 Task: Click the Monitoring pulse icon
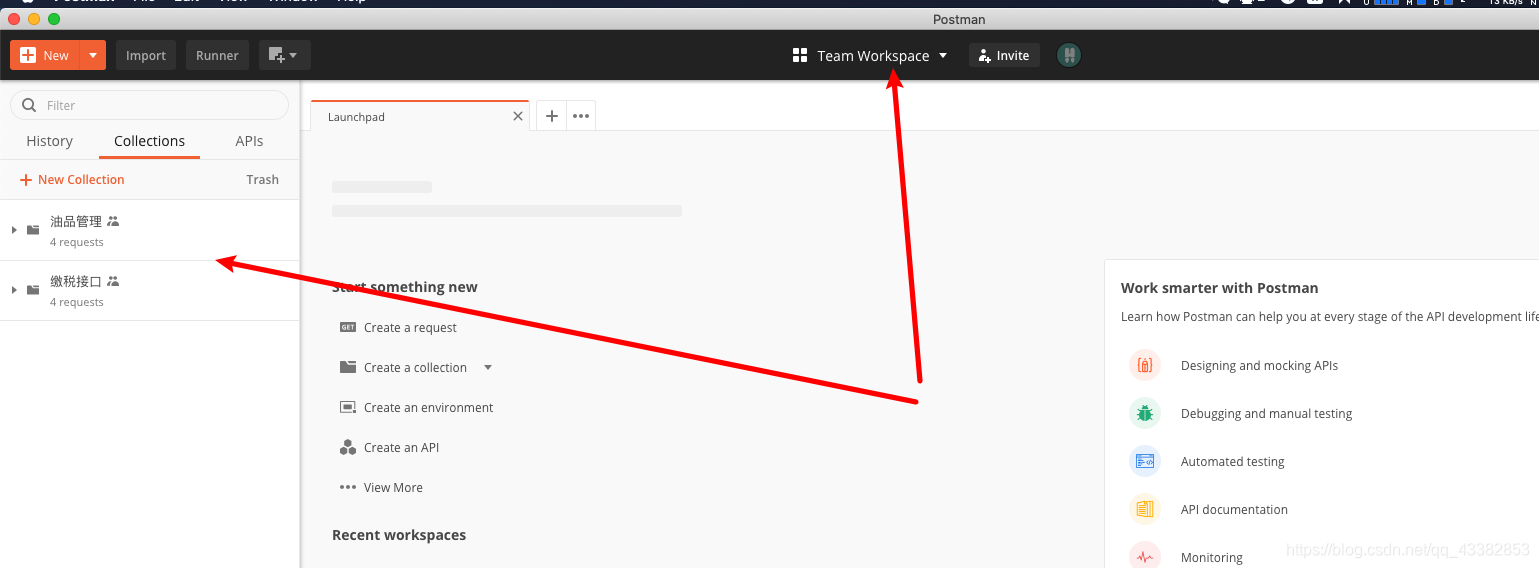[x=1145, y=556]
